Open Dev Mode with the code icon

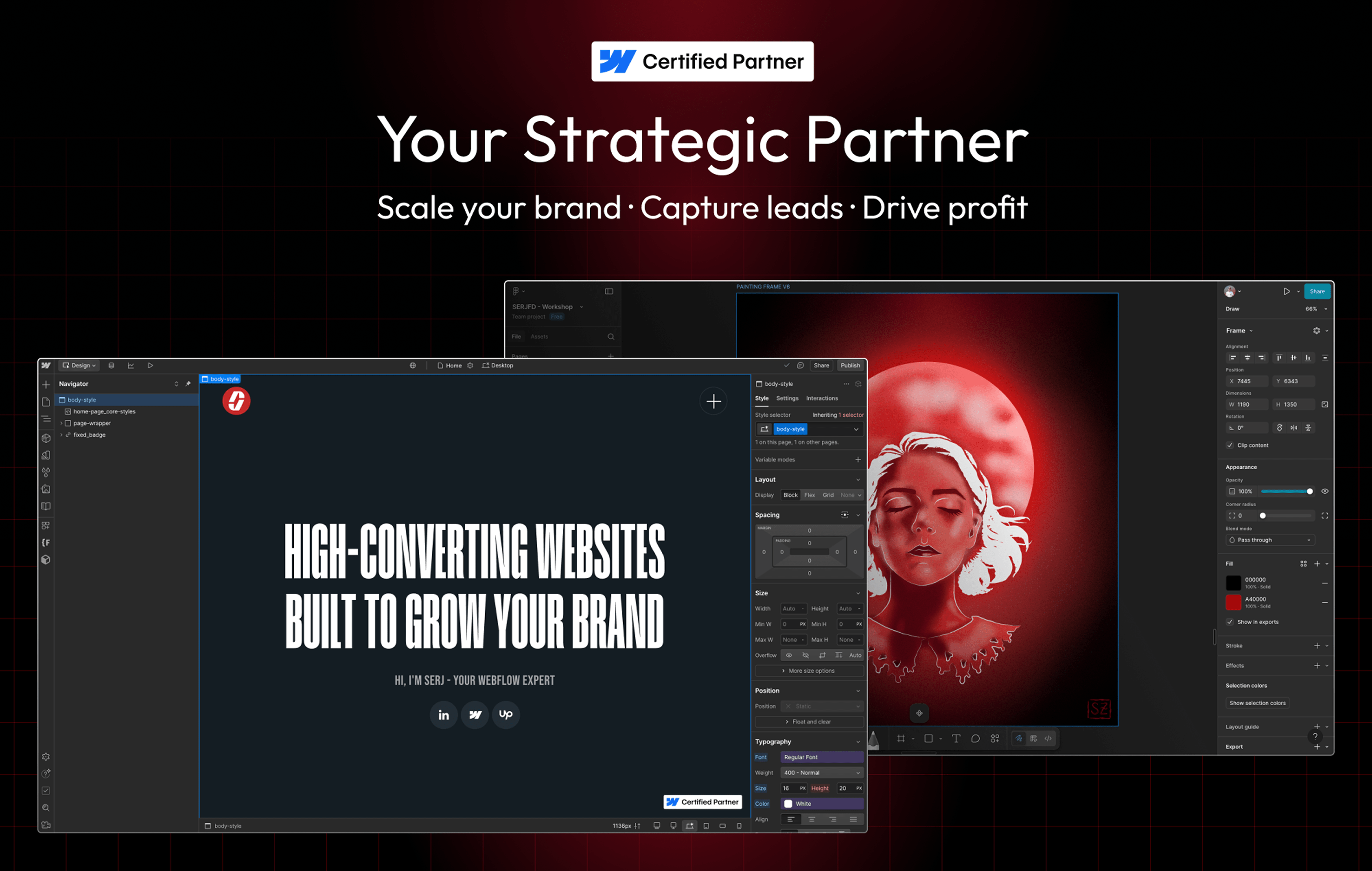pos(1049,738)
